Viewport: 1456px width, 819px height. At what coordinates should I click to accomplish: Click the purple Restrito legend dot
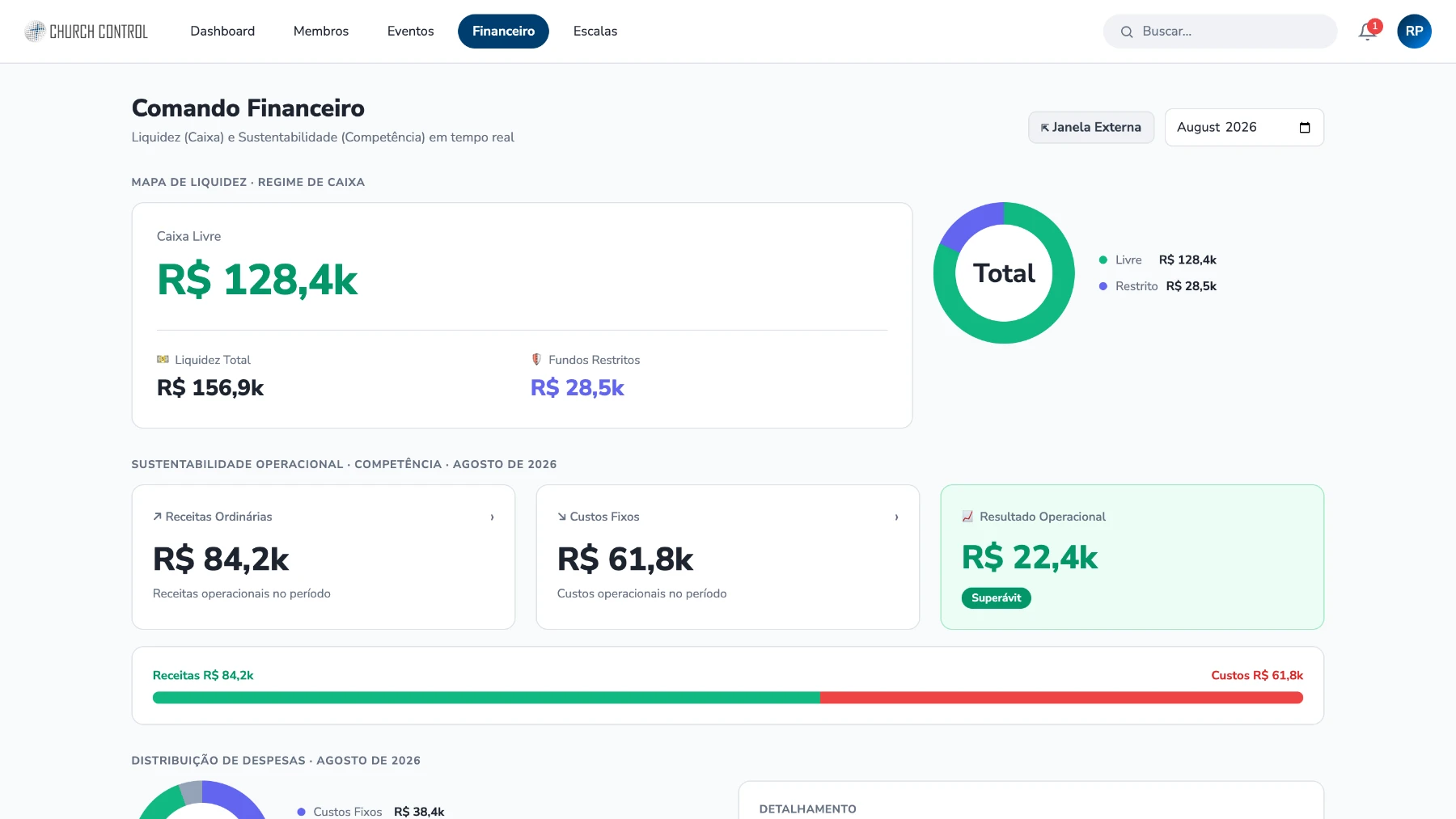point(1103,286)
